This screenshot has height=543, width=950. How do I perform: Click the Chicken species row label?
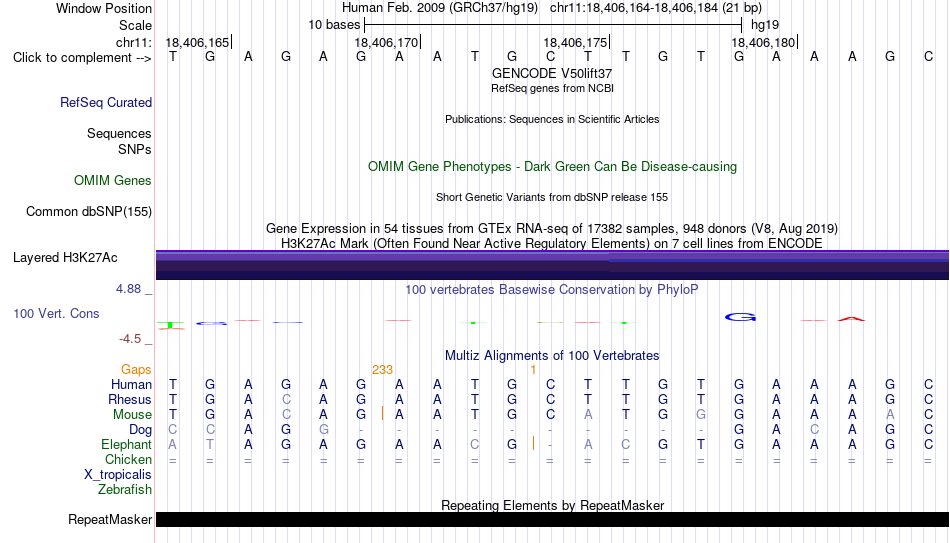(x=128, y=459)
